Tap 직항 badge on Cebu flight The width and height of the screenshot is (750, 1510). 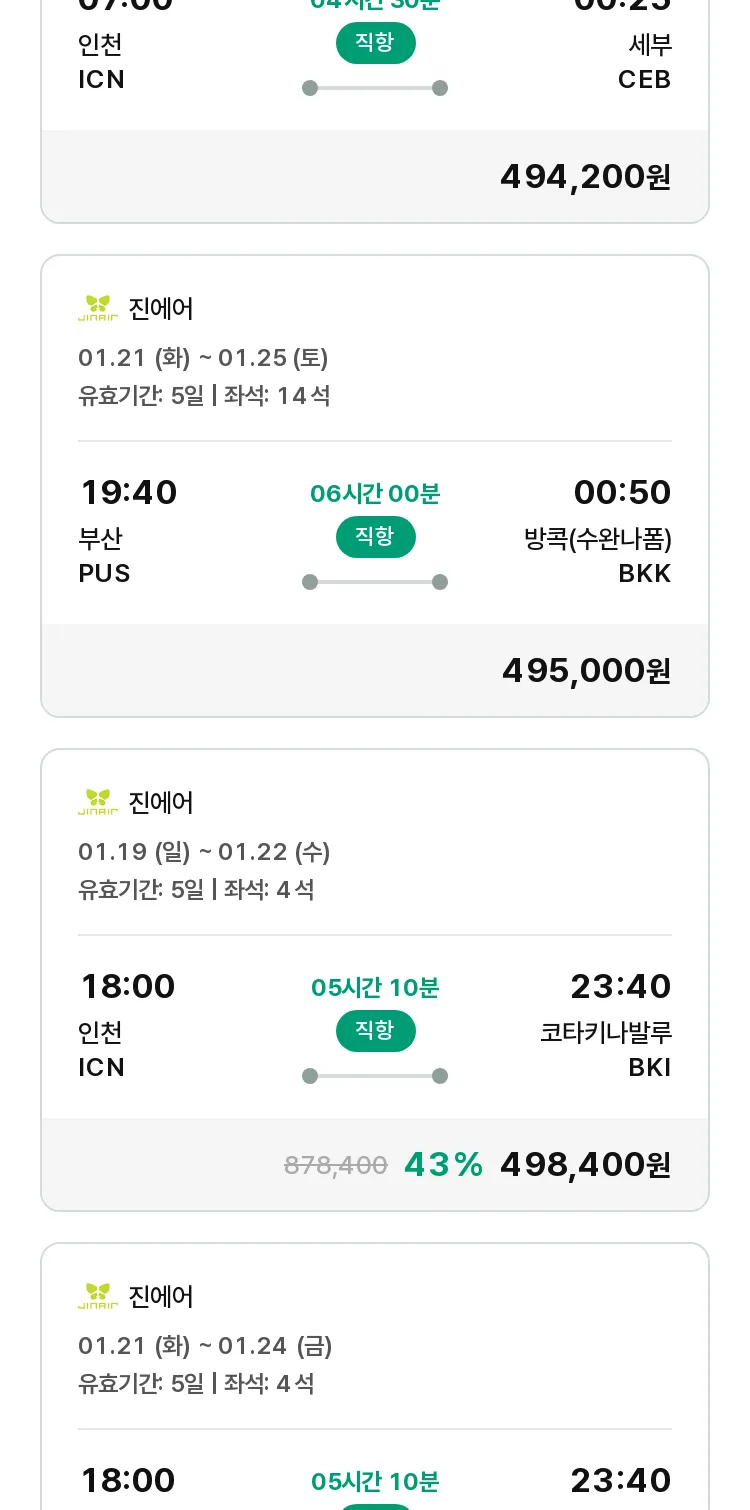click(x=375, y=43)
